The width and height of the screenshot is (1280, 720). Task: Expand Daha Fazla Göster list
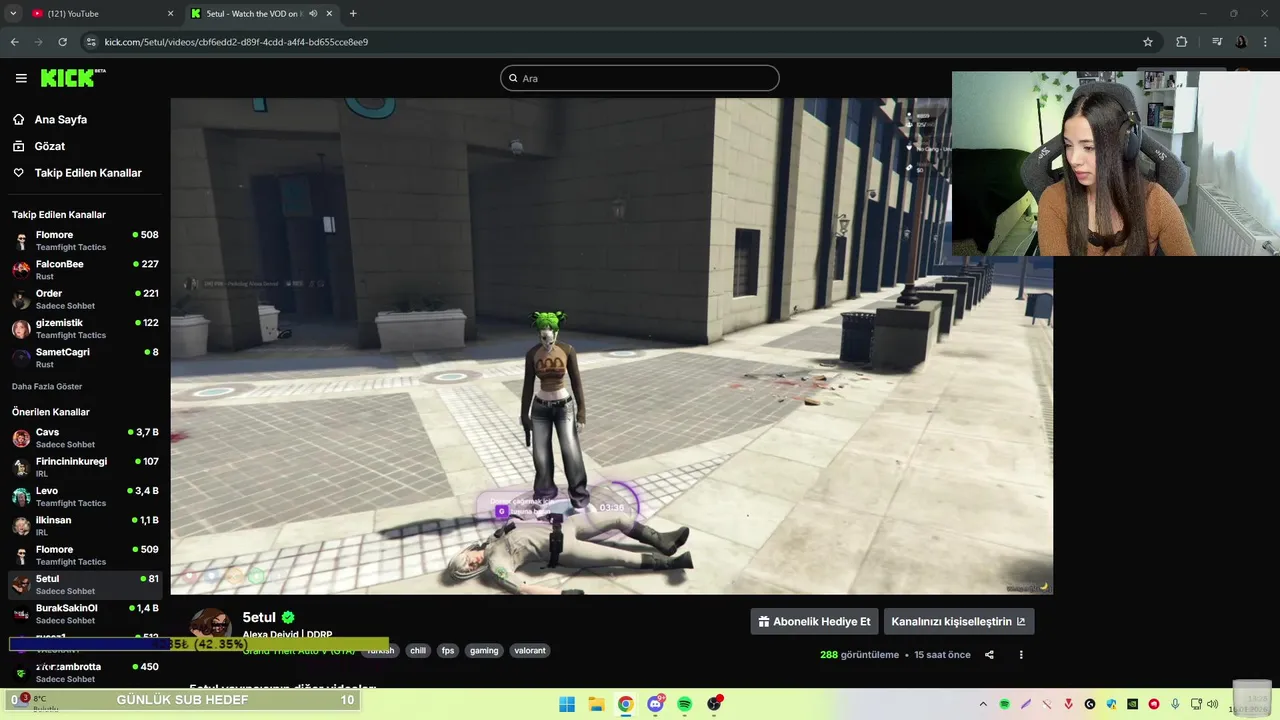[47, 386]
